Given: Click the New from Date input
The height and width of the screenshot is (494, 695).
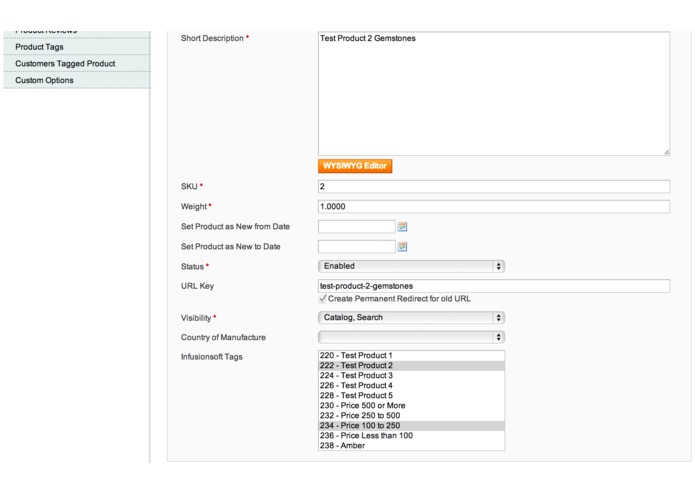Looking at the screenshot, I should pyautogui.click(x=356, y=226).
